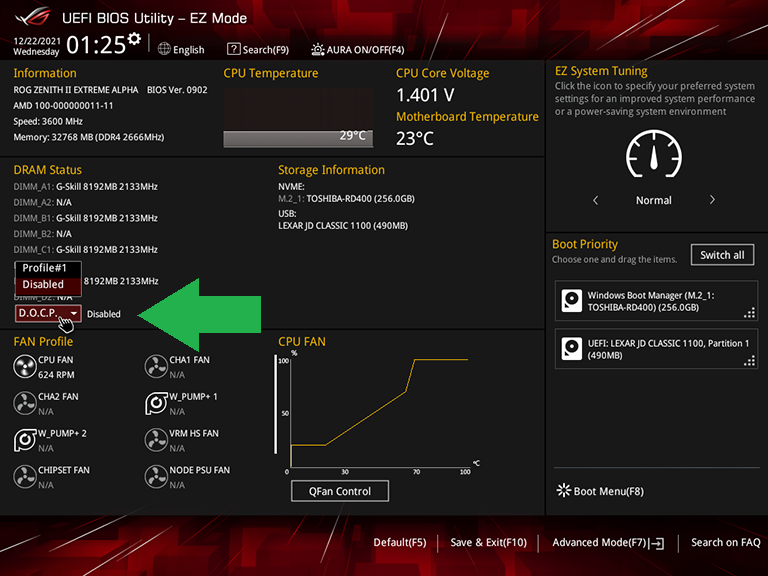The image size is (768, 576).
Task: Click the 624 RPM CPU fan speed
Action: 56,375
